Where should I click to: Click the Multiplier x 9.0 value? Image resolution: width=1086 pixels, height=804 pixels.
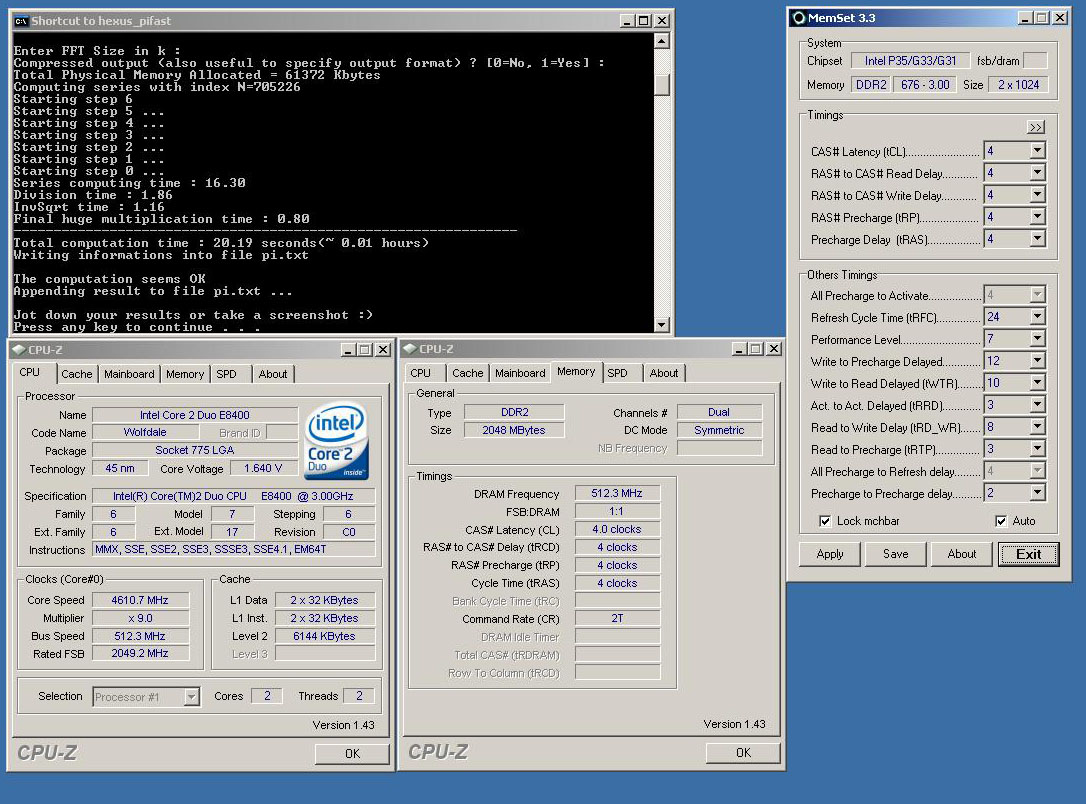click(x=140, y=618)
